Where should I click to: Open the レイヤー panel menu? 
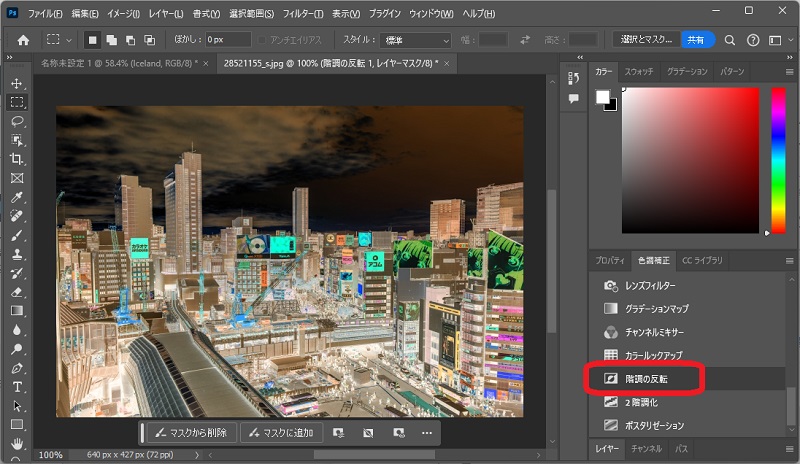789,449
